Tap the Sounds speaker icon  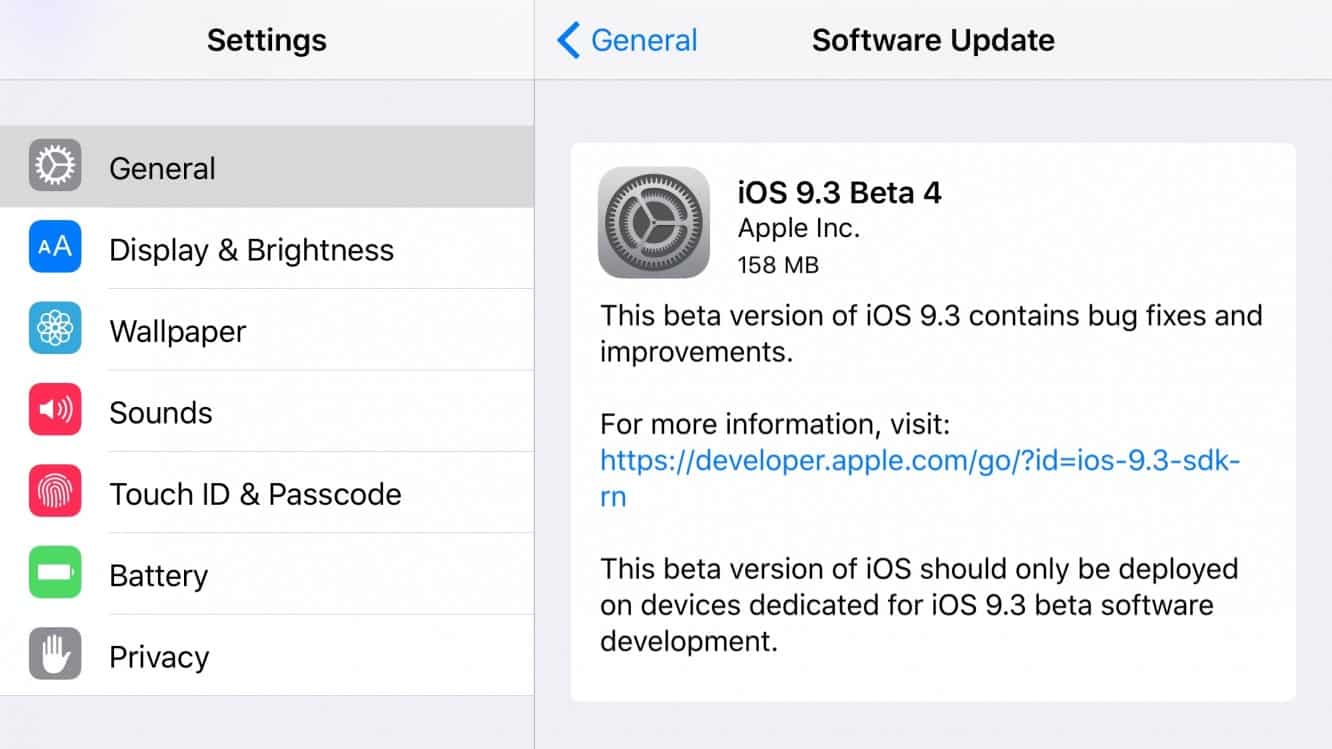(55, 411)
